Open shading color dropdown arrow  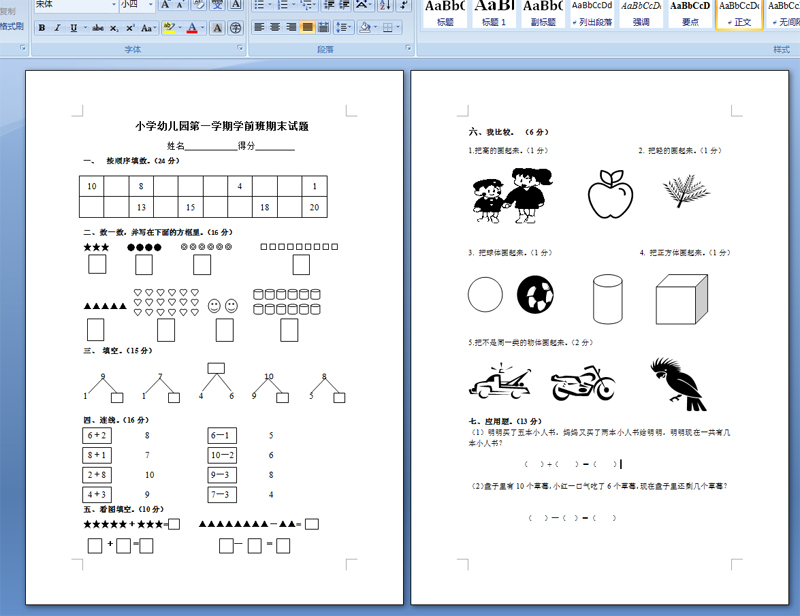pyautogui.click(x=376, y=28)
